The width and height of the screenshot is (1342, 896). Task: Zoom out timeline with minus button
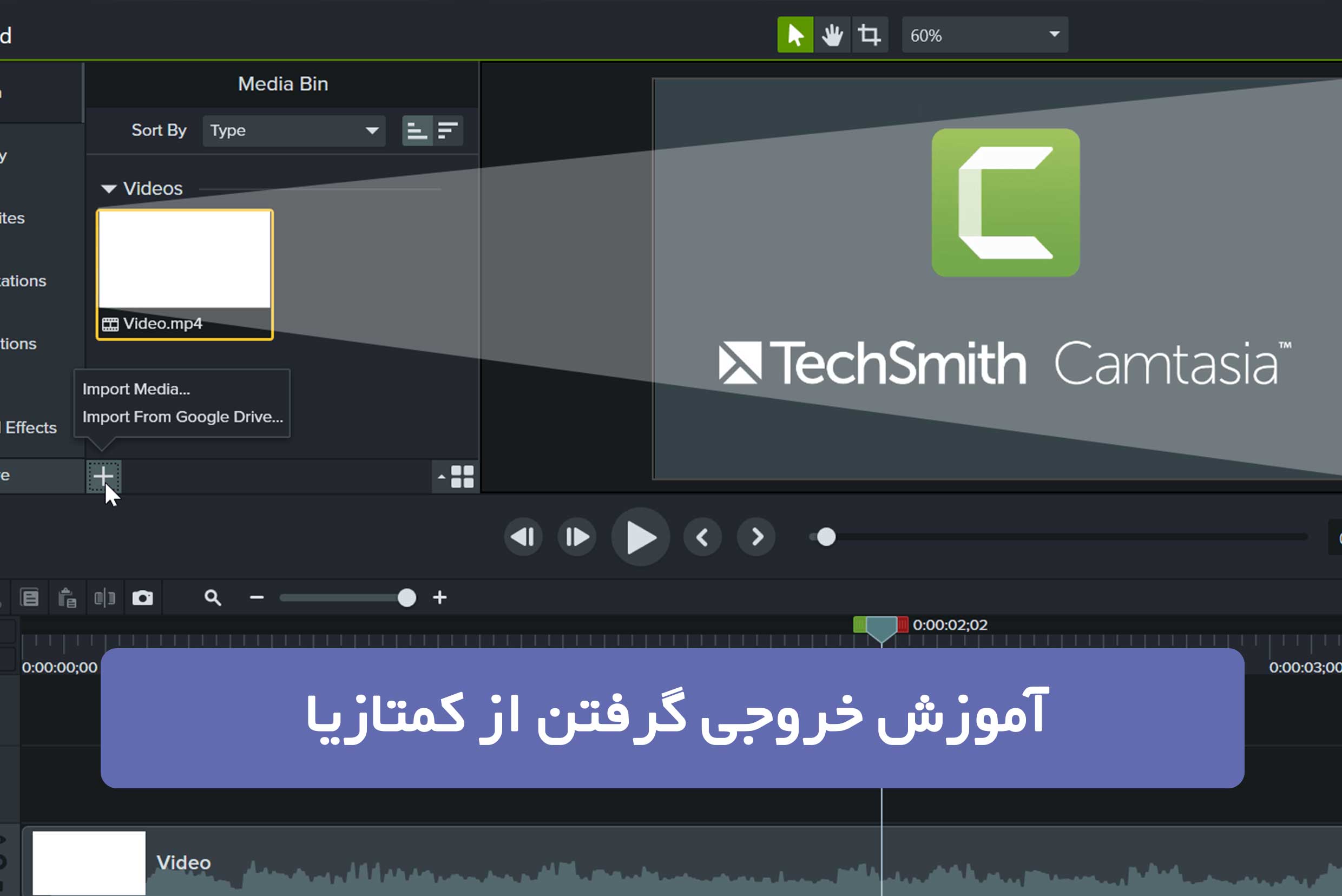coord(256,598)
